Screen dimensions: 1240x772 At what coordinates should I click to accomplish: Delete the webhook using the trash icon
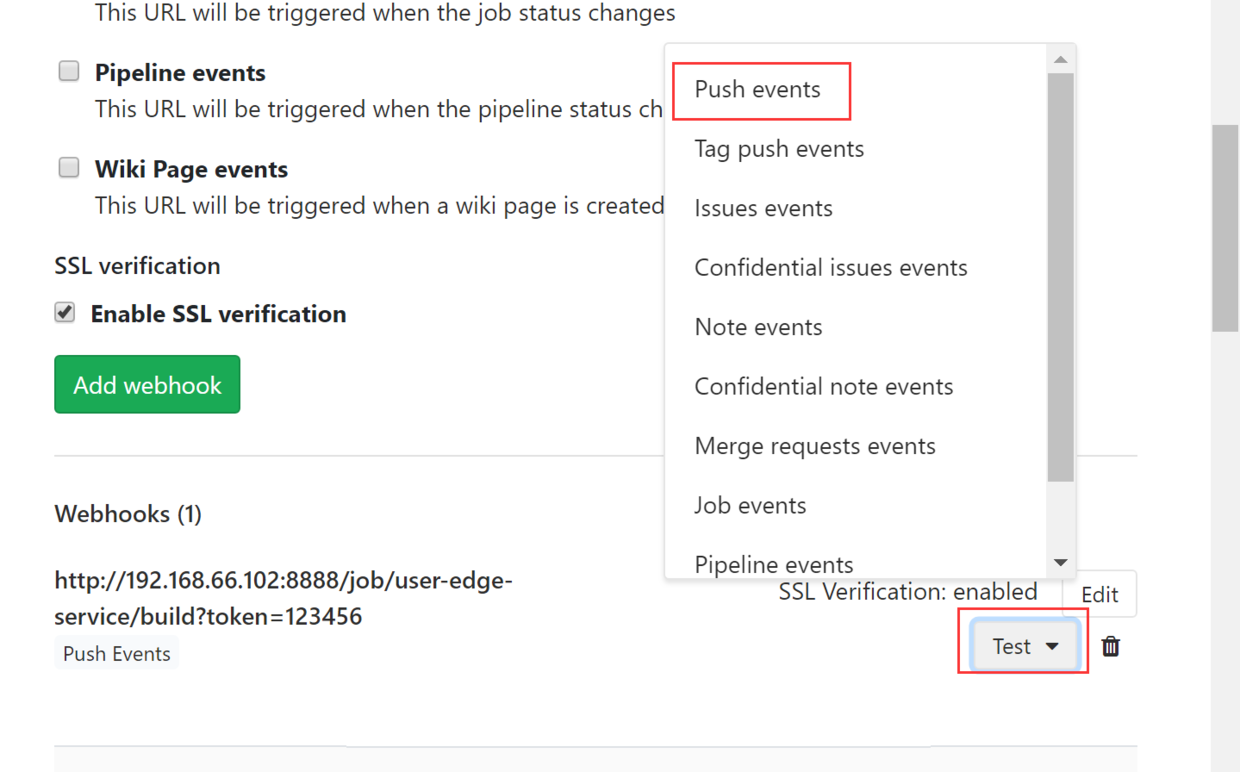pos(1110,646)
